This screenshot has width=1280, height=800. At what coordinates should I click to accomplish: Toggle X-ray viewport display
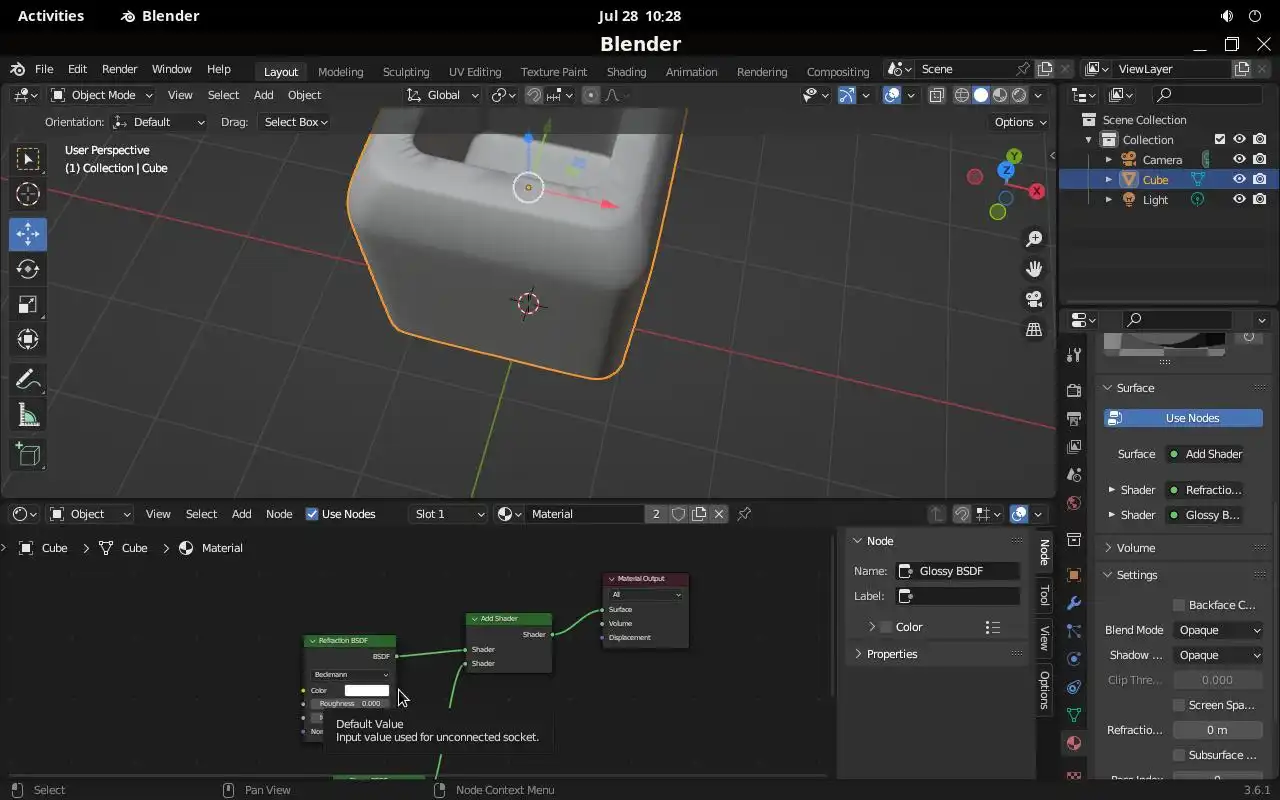point(937,95)
